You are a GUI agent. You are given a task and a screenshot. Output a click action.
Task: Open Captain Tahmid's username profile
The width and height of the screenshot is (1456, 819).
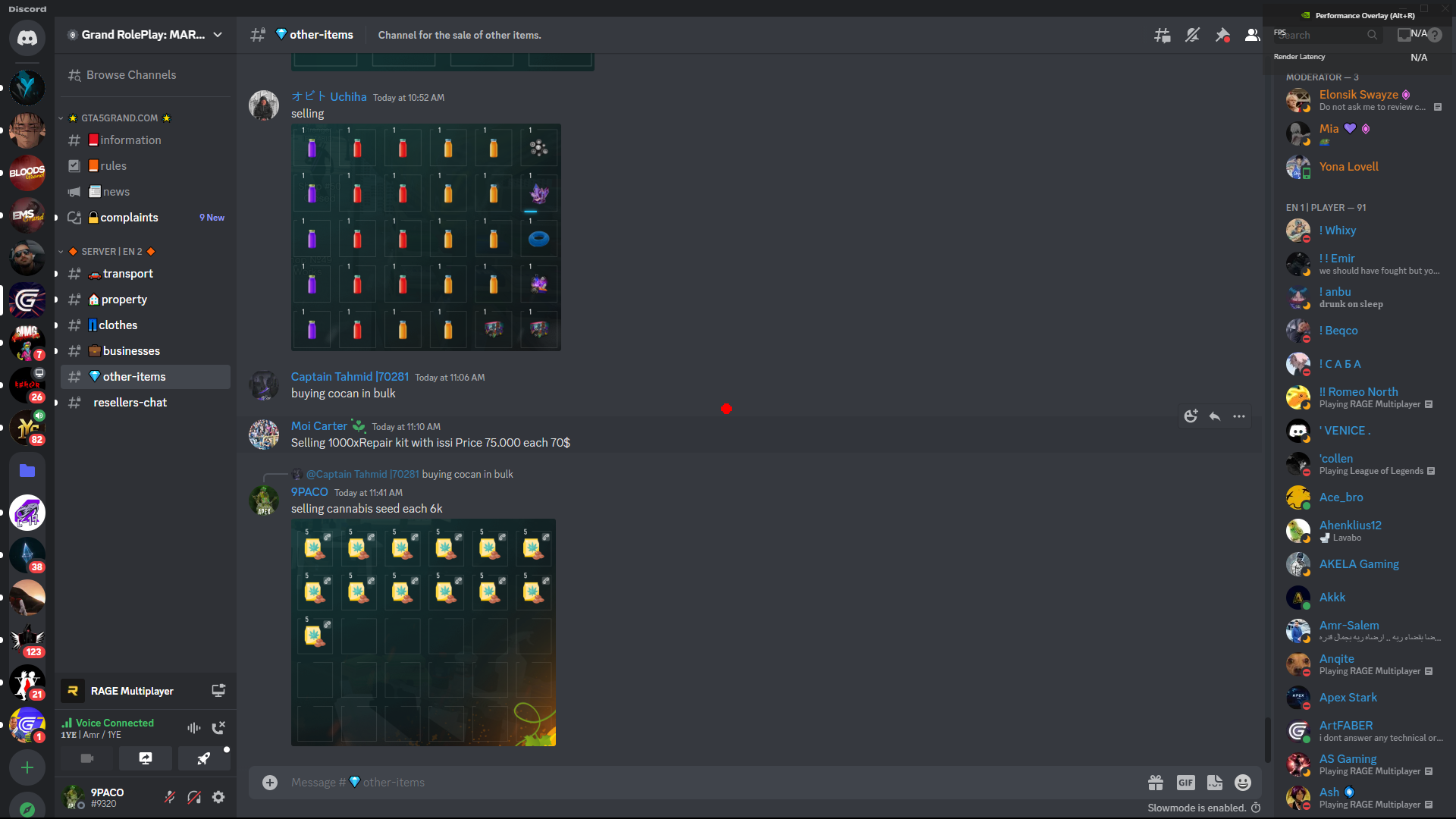point(350,377)
